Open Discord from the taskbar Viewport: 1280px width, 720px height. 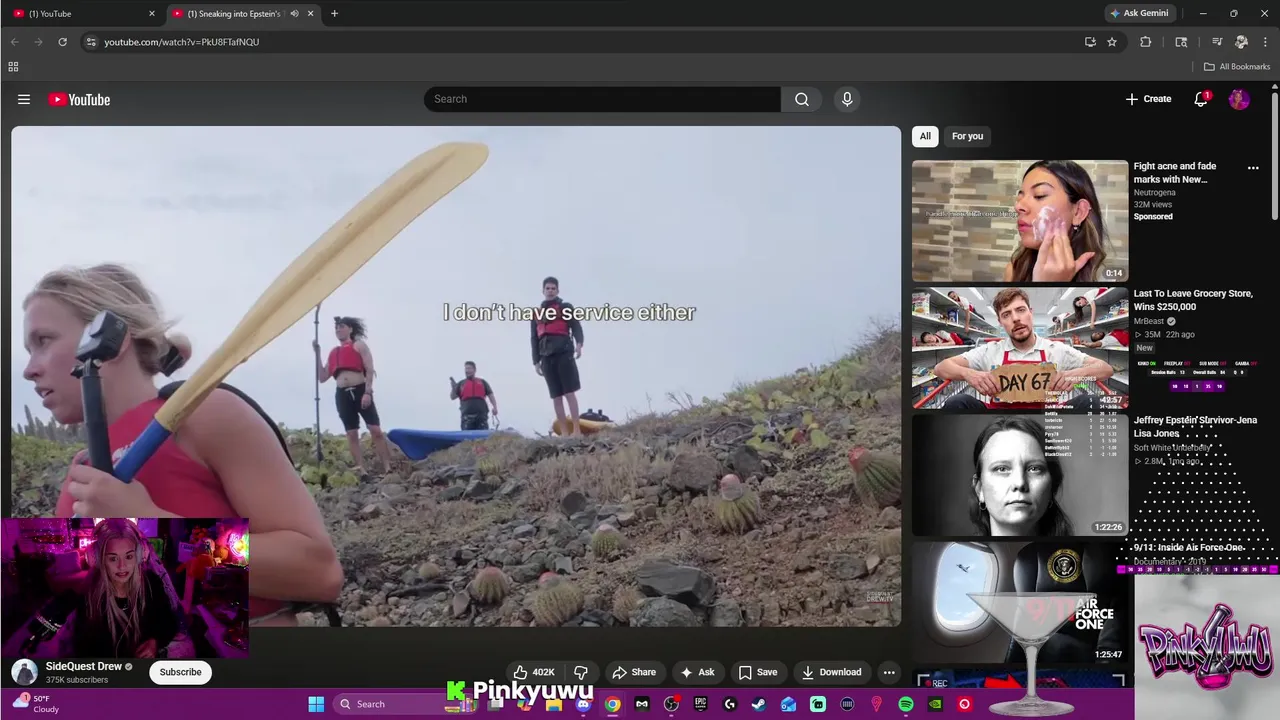point(583,704)
